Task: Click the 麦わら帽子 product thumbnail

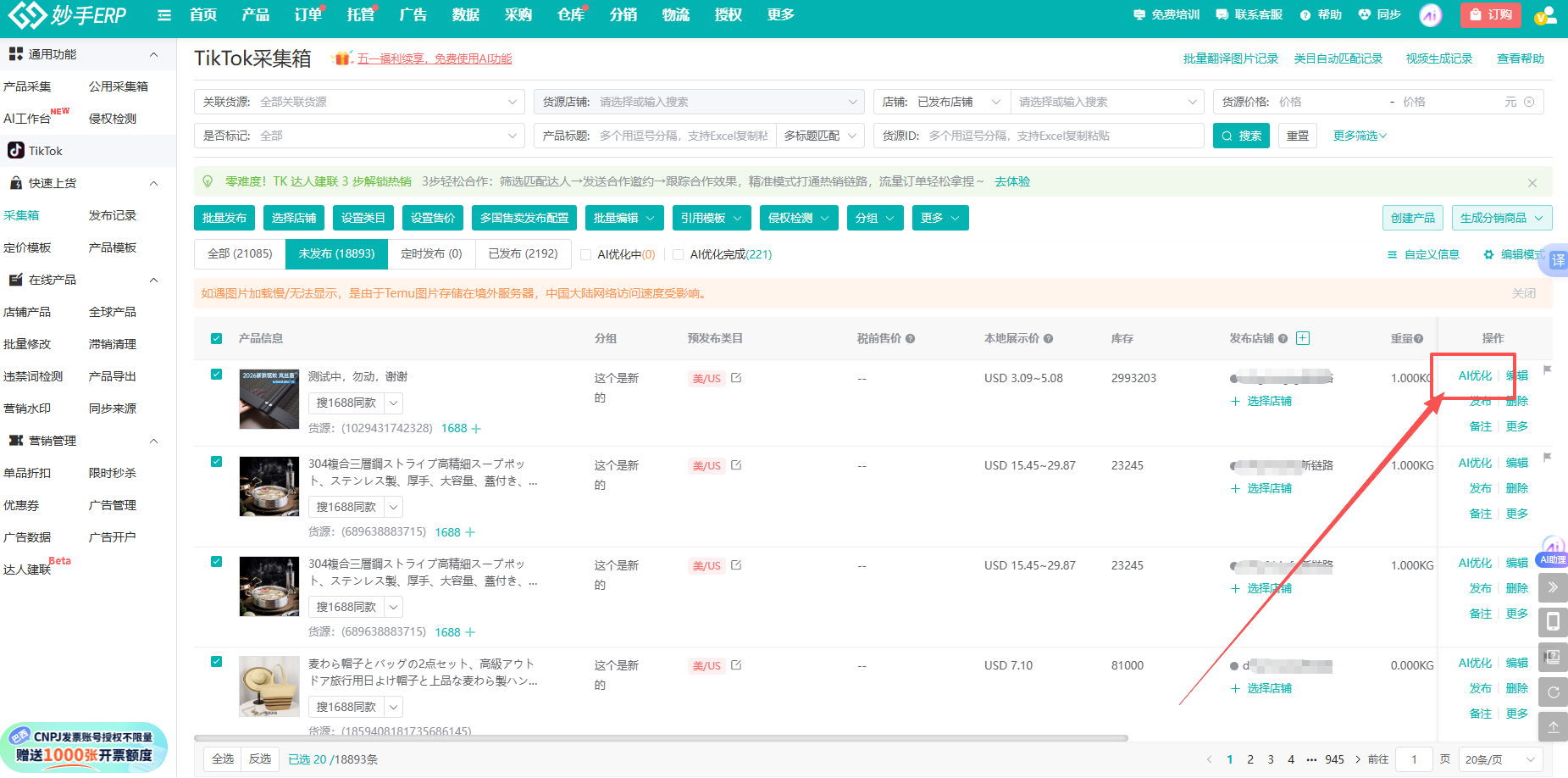Action: coord(269,686)
